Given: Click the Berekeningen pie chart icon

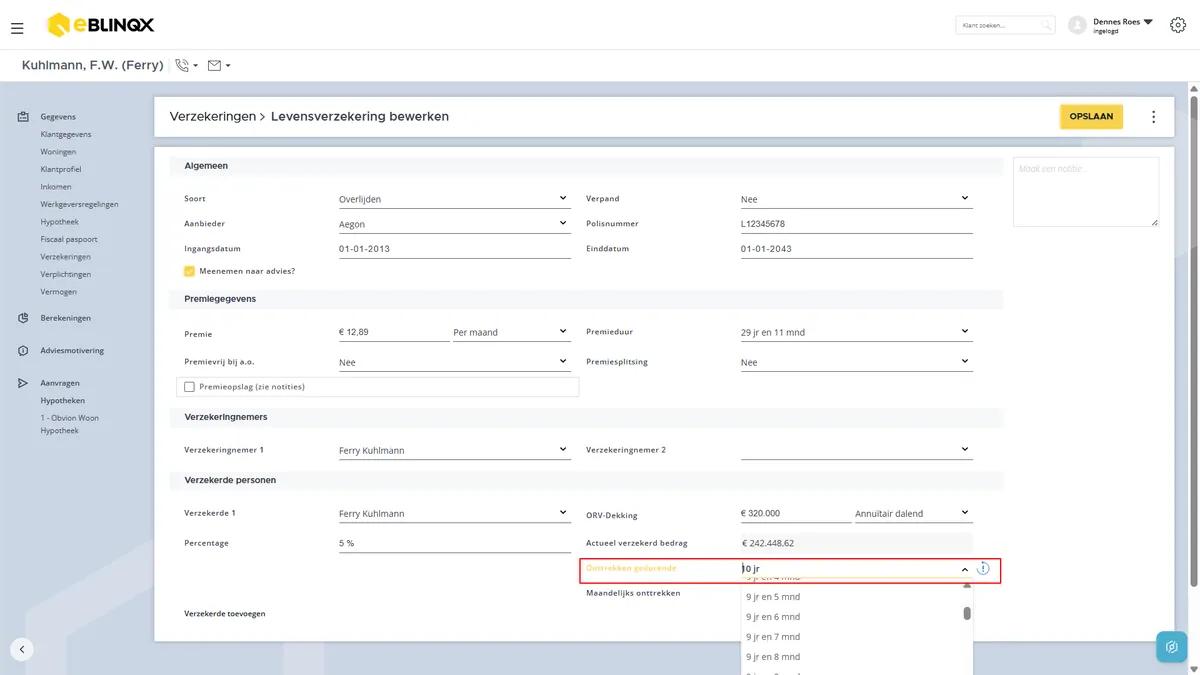Looking at the screenshot, I should tap(23, 318).
